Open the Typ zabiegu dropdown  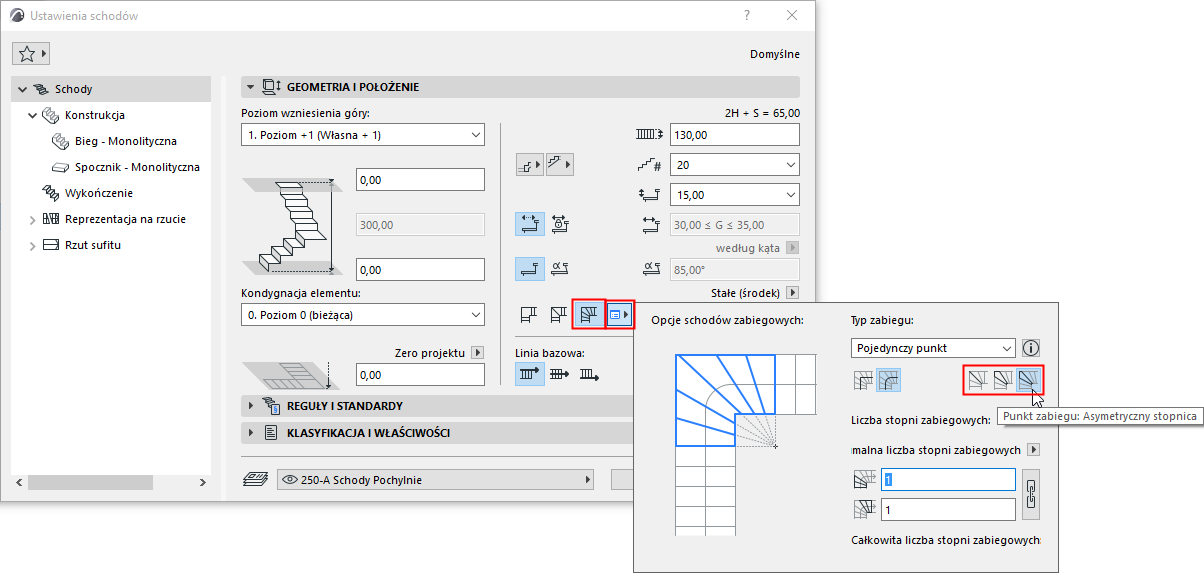pyautogui.click(x=932, y=348)
